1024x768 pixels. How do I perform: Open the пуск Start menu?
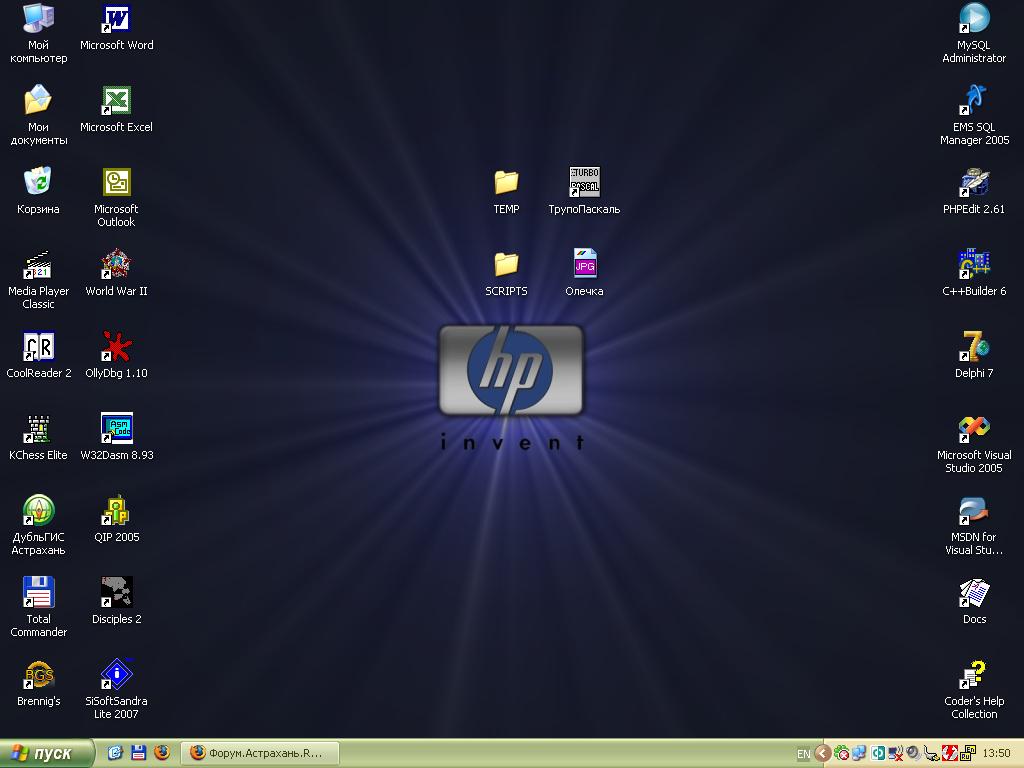click(x=46, y=753)
